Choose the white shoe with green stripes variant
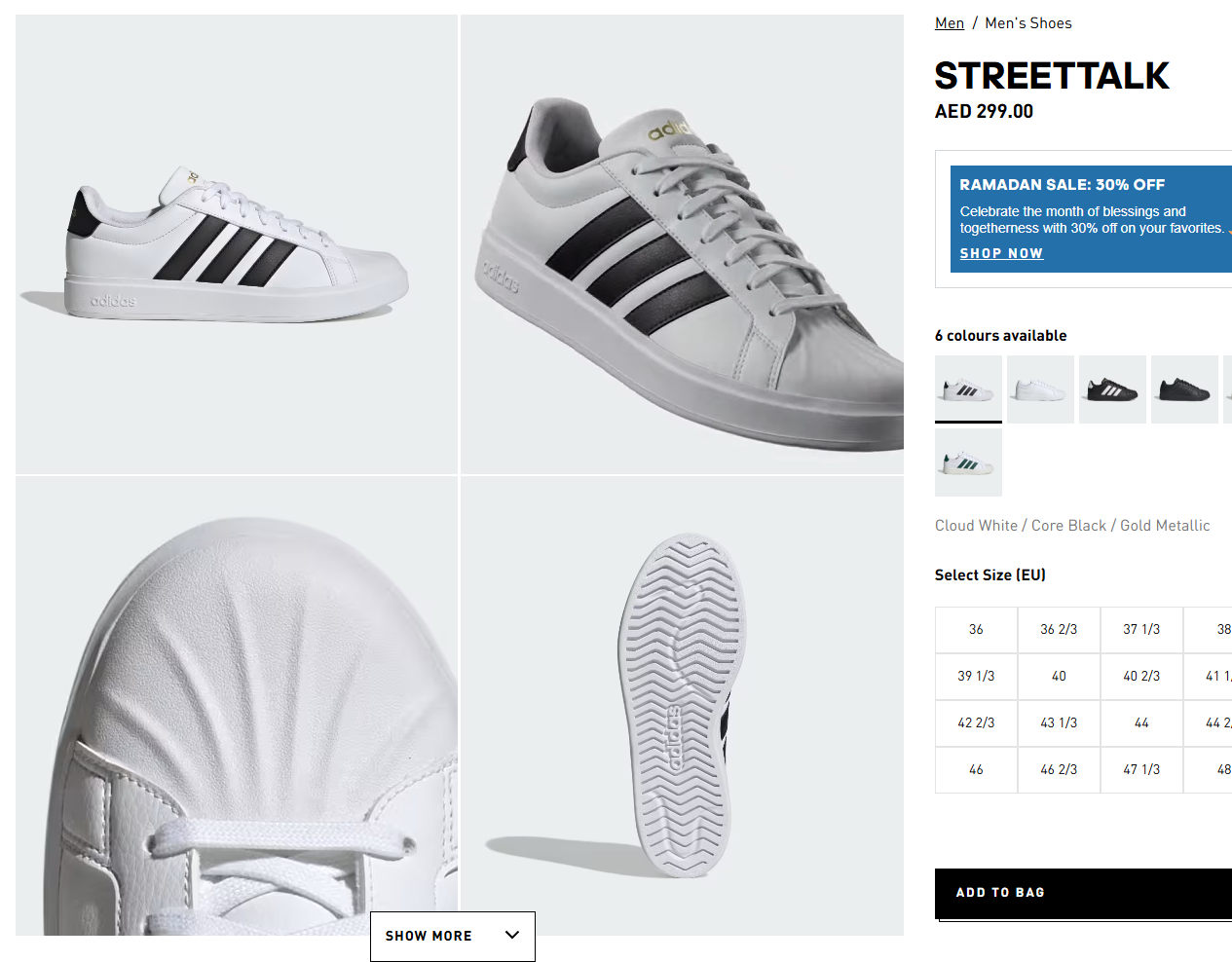This screenshot has width=1232, height=962. point(968,462)
